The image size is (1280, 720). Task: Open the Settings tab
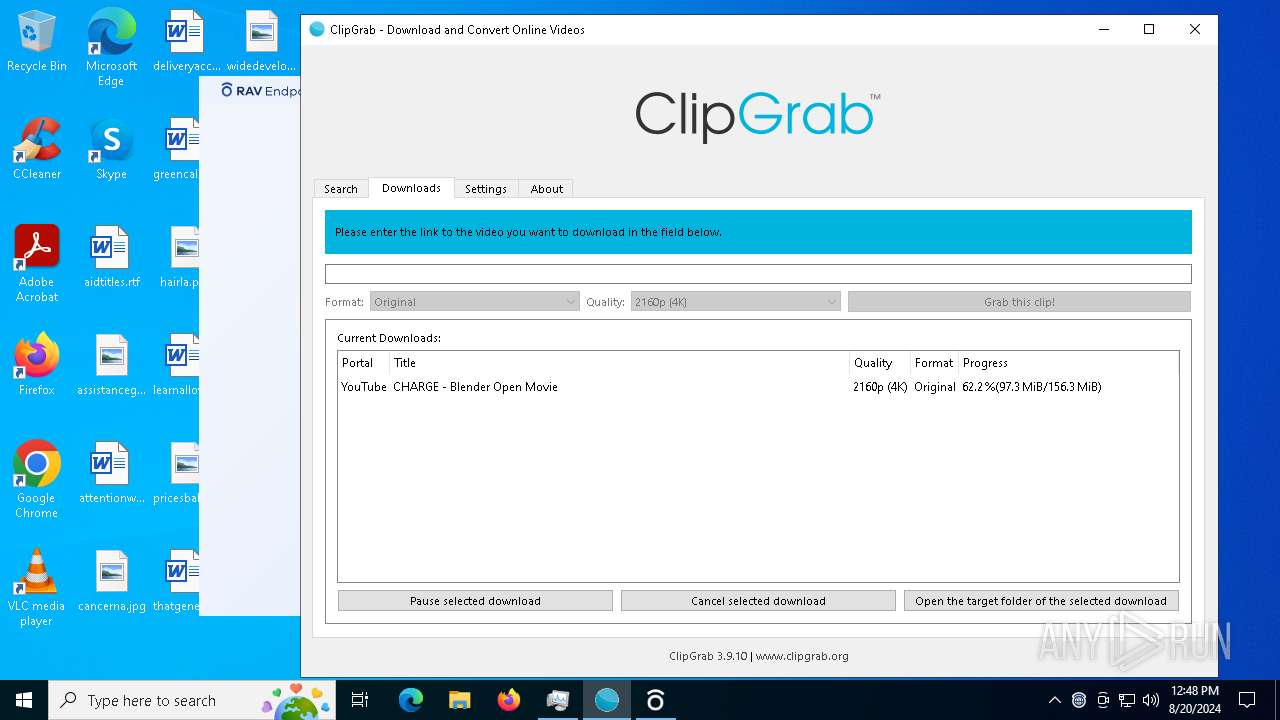(x=486, y=189)
